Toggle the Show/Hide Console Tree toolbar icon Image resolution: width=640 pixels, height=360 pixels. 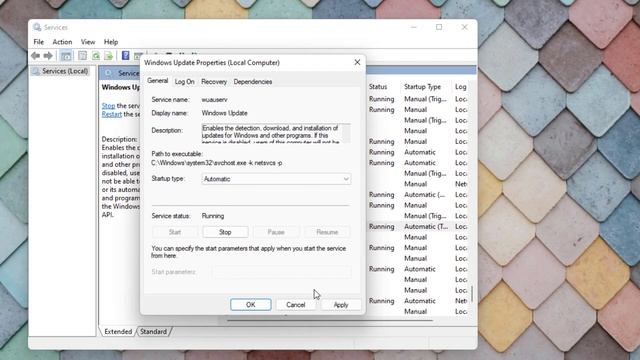[x=66, y=56]
